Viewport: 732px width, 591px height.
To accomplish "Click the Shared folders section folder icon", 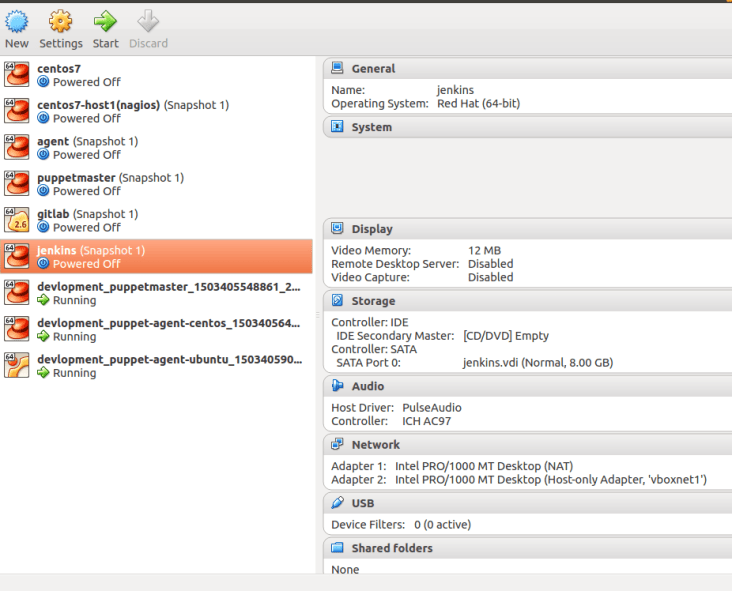I will 337,548.
